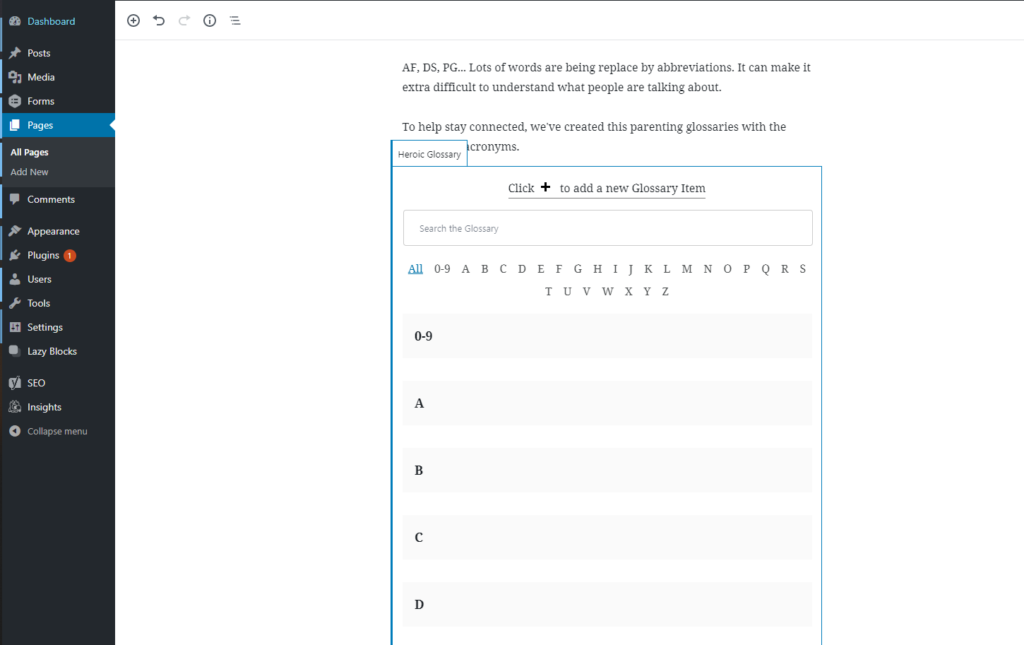Click the Search the Glossary field

(607, 228)
